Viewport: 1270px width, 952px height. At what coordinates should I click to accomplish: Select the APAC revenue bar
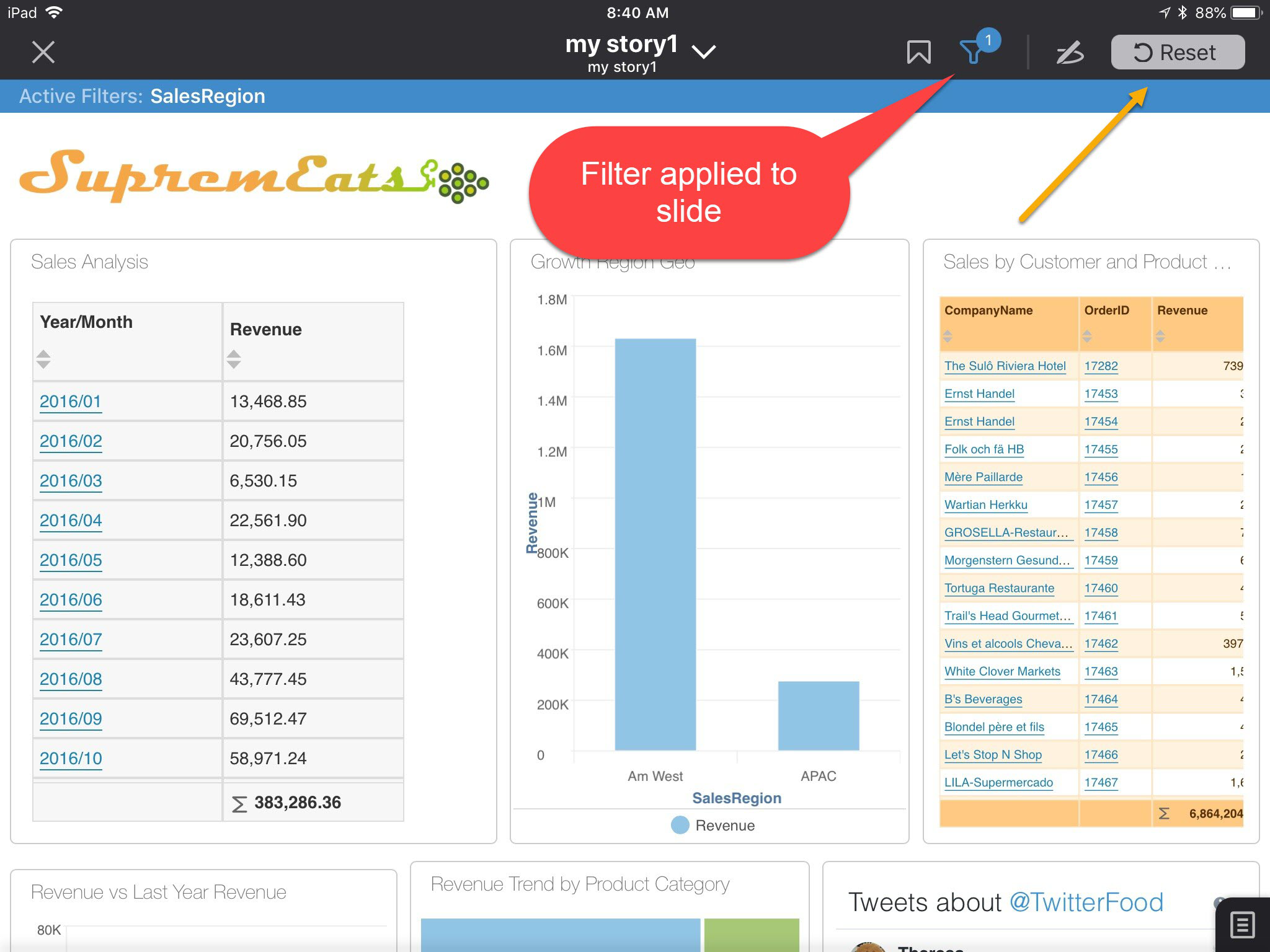[x=818, y=715]
